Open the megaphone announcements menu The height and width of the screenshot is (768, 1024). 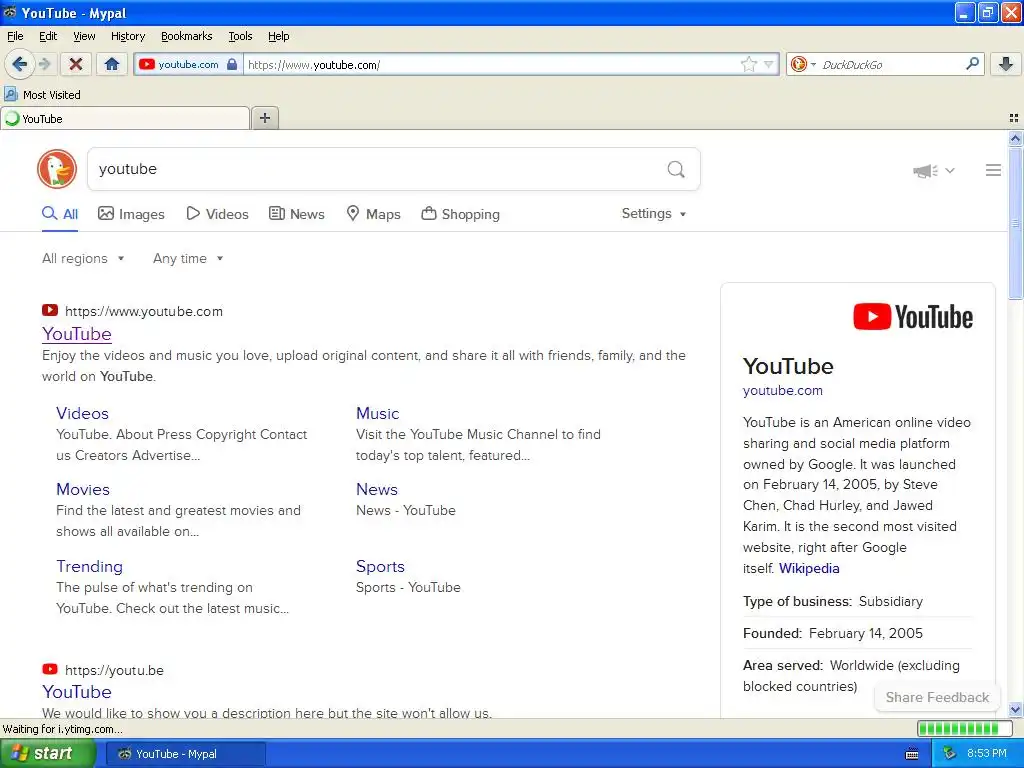933,170
